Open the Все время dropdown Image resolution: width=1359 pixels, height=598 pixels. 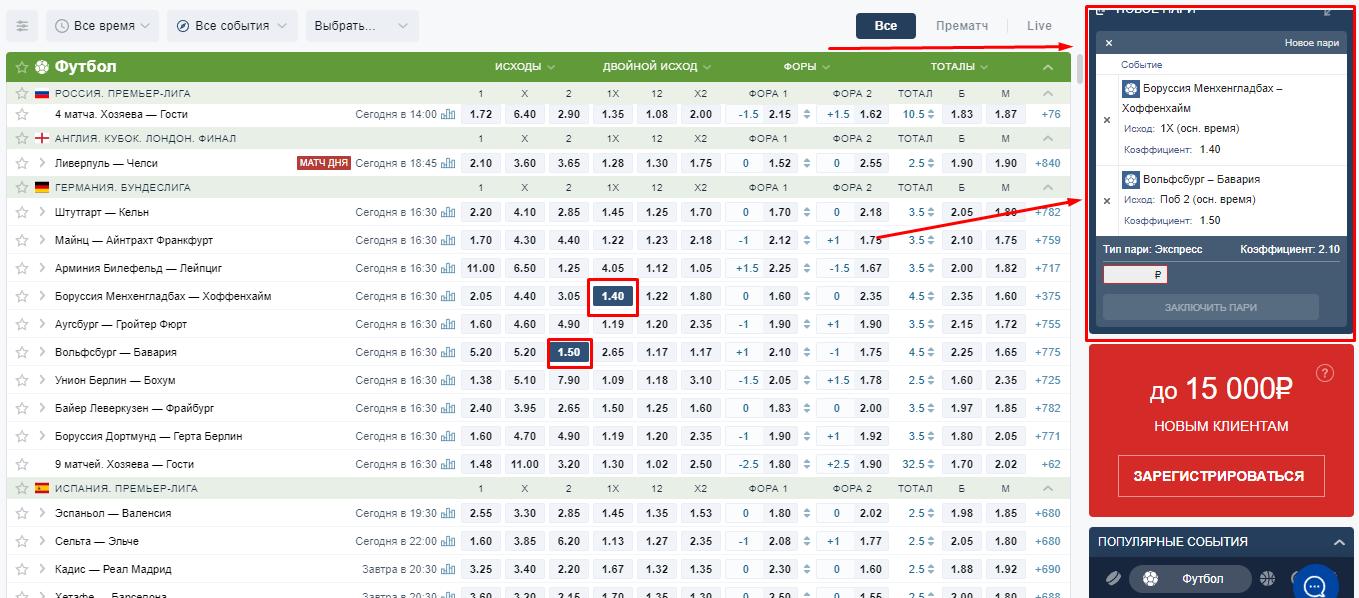(103, 26)
